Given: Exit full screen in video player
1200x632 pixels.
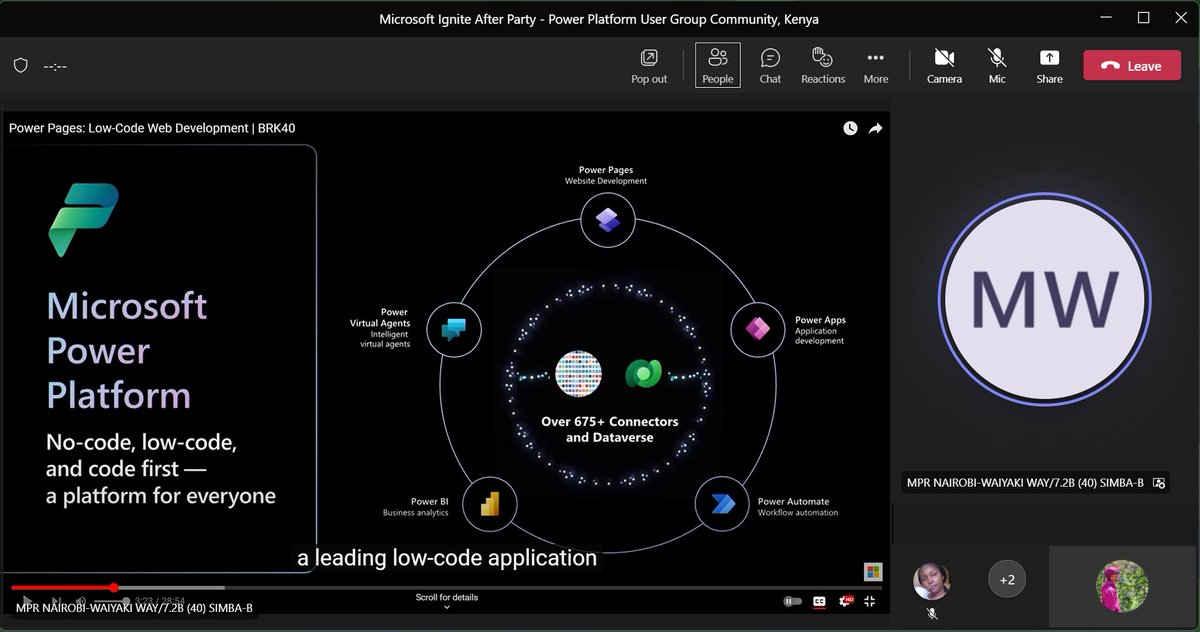Looking at the screenshot, I should click(870, 601).
